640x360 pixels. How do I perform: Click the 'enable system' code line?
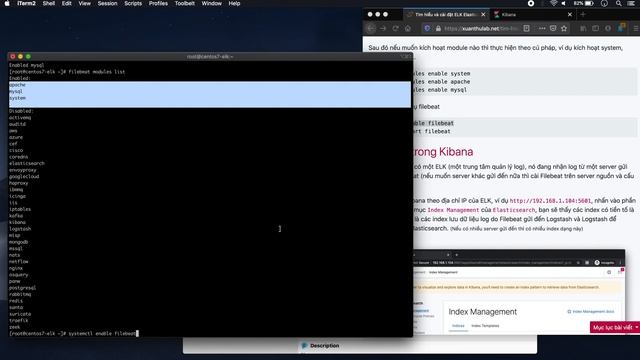(x=442, y=73)
